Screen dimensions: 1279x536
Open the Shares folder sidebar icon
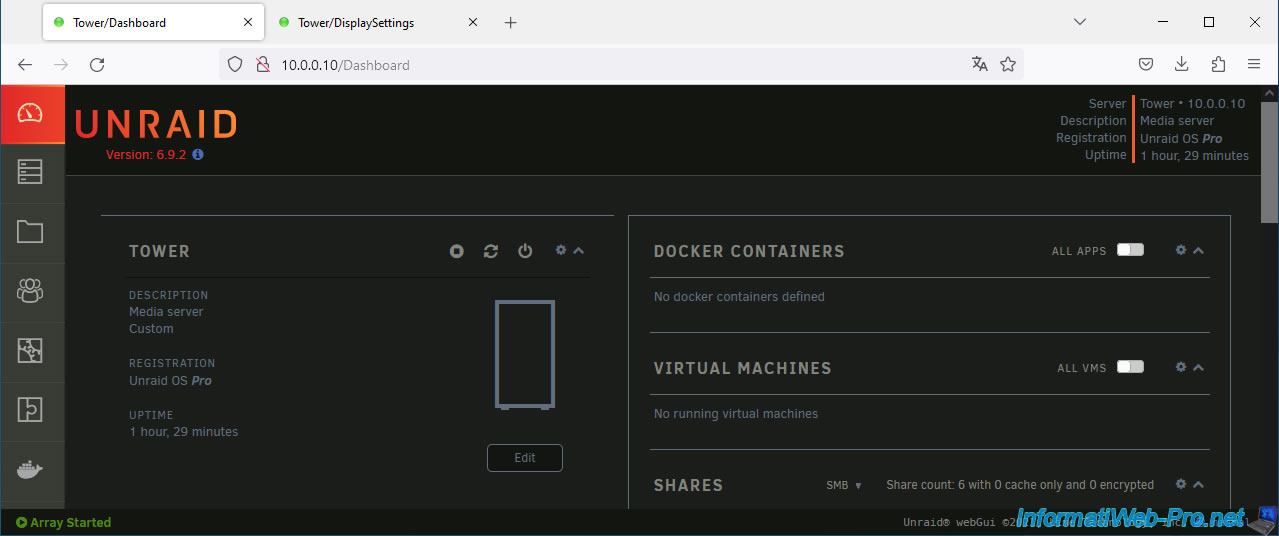click(x=31, y=232)
